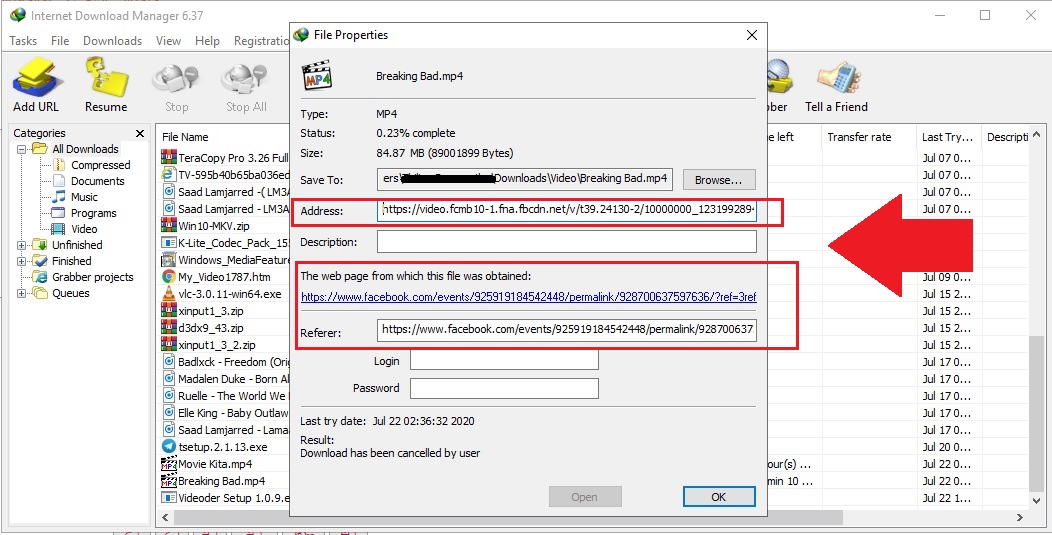Expand the Unfinished category node
Screen dimensions: 1052x535
tap(21, 245)
